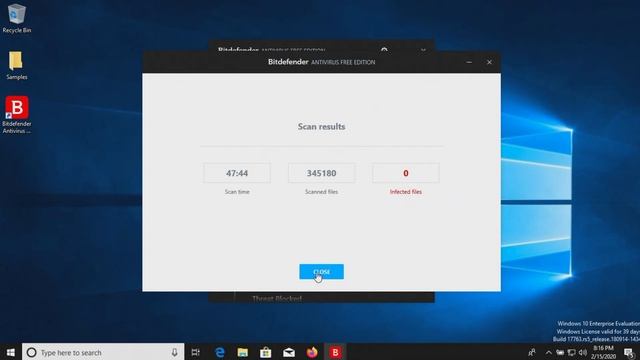Open Task View from the taskbar
The image size is (640, 360).
196,352
